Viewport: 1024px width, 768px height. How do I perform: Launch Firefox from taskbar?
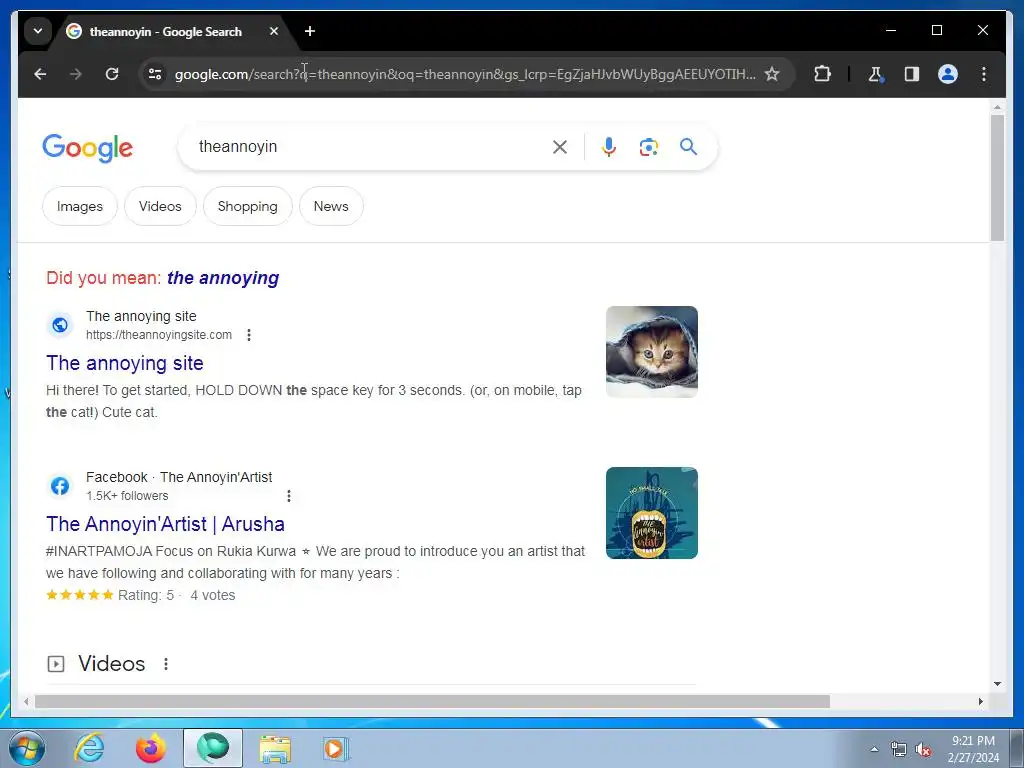click(151, 748)
